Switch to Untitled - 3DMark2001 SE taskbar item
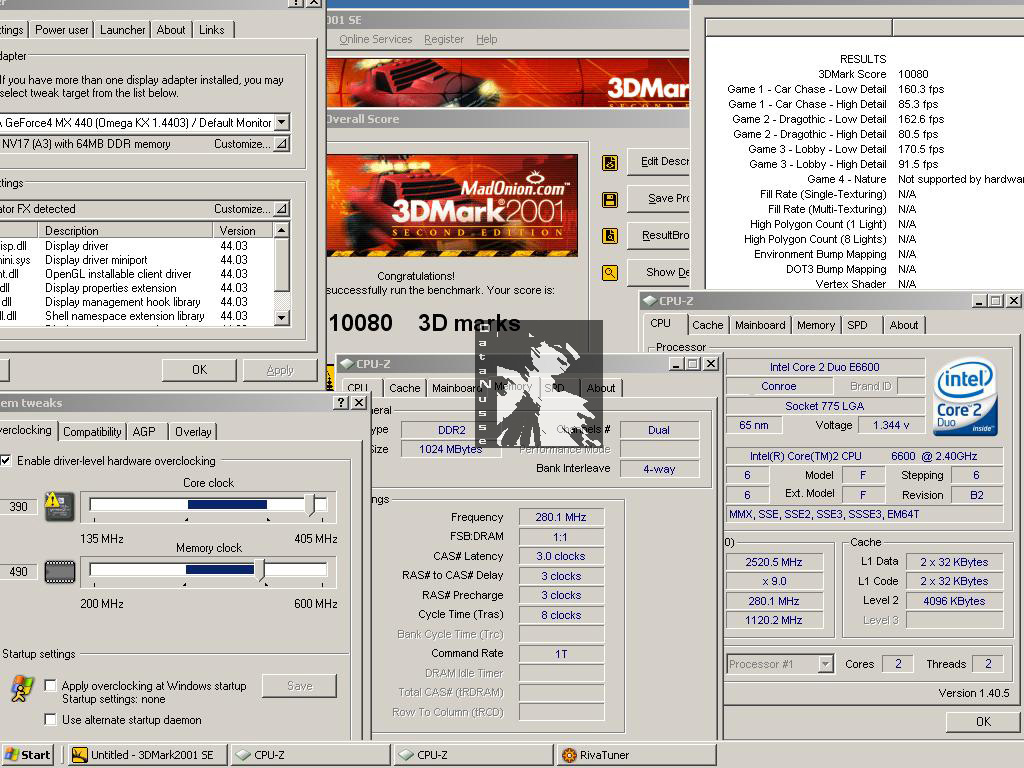1024x768 pixels. point(148,755)
